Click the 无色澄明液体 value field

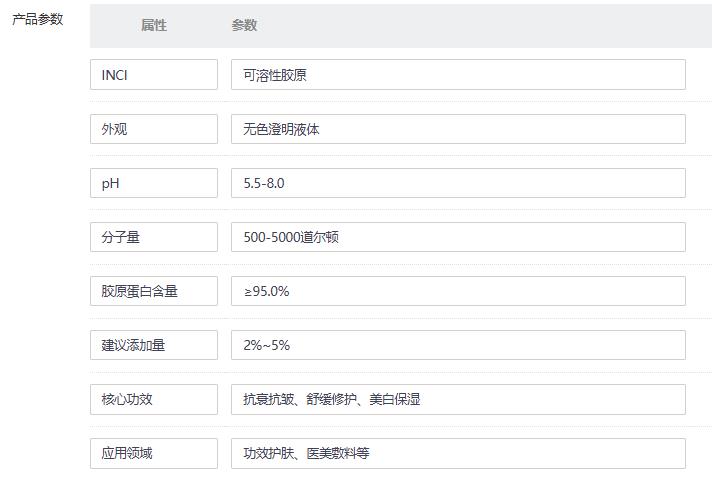click(457, 129)
